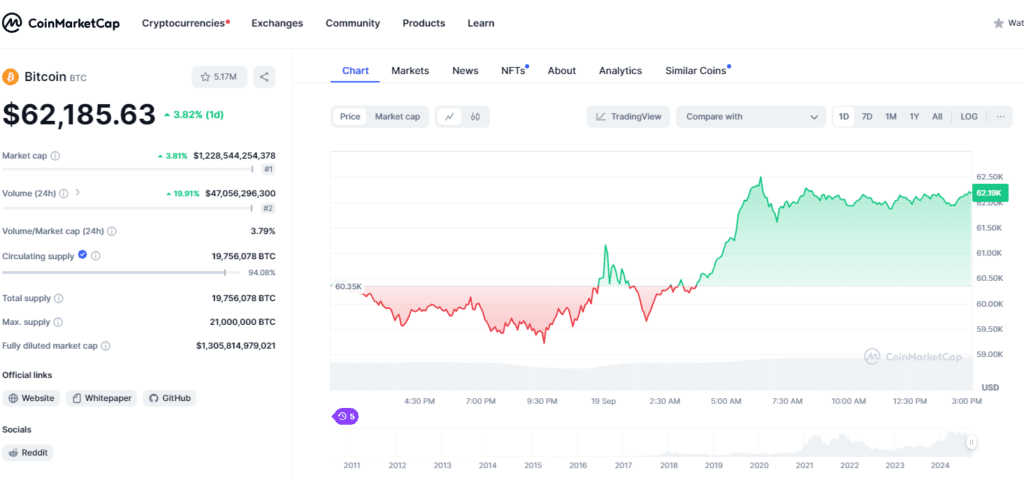Viewport: 1024px width, 480px height.
Task: Click the 21,000,000 BTC max supply value
Action: pyautogui.click(x=241, y=323)
